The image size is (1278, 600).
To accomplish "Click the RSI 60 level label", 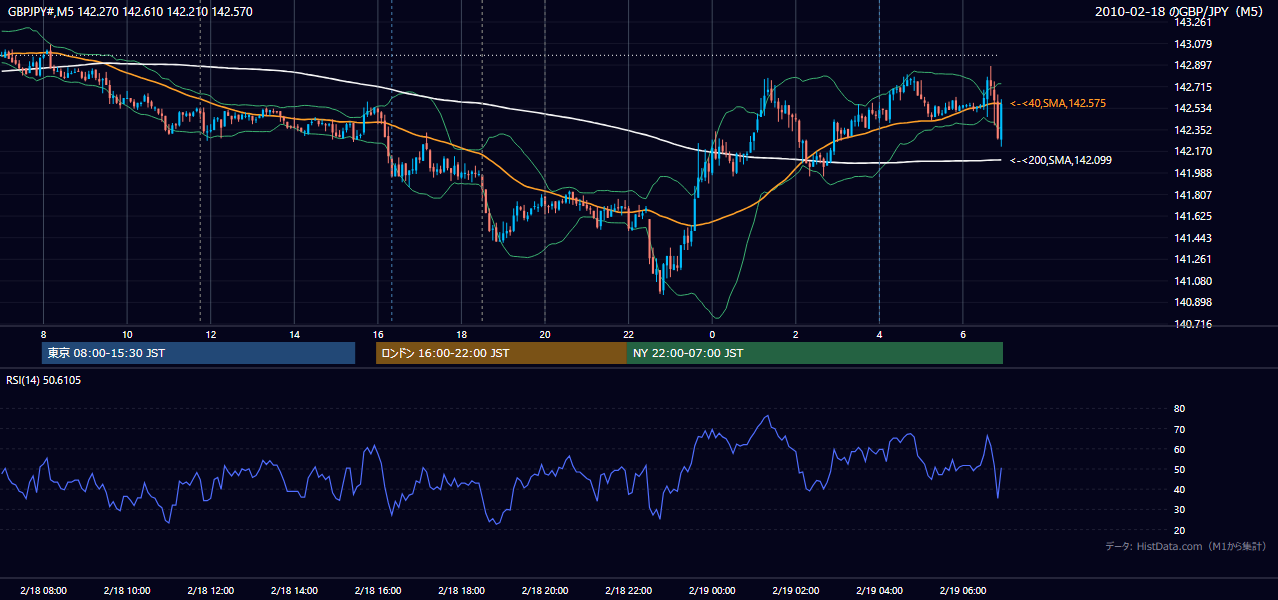I will pyautogui.click(x=1179, y=449).
